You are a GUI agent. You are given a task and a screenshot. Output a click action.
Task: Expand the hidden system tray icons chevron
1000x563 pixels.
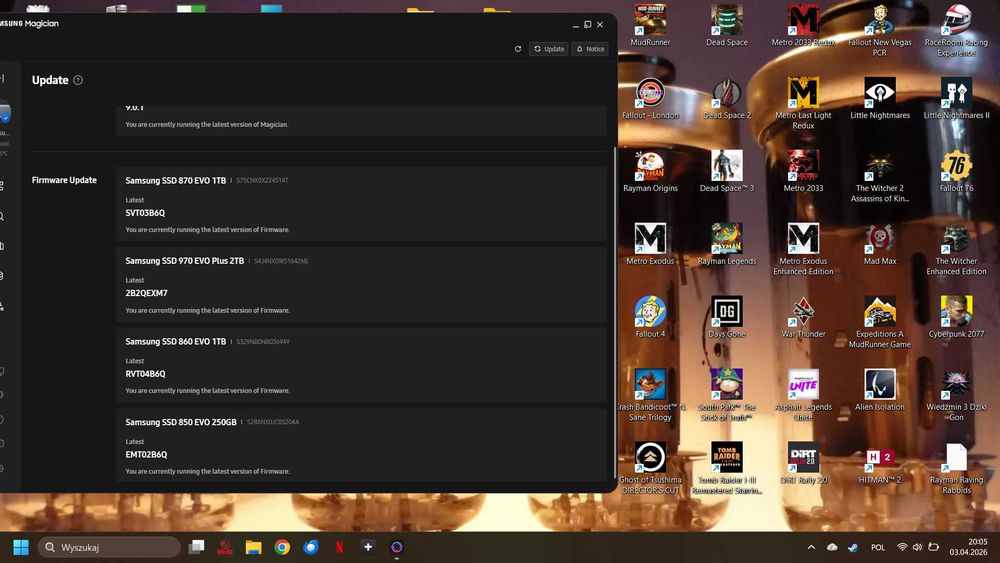coord(811,547)
